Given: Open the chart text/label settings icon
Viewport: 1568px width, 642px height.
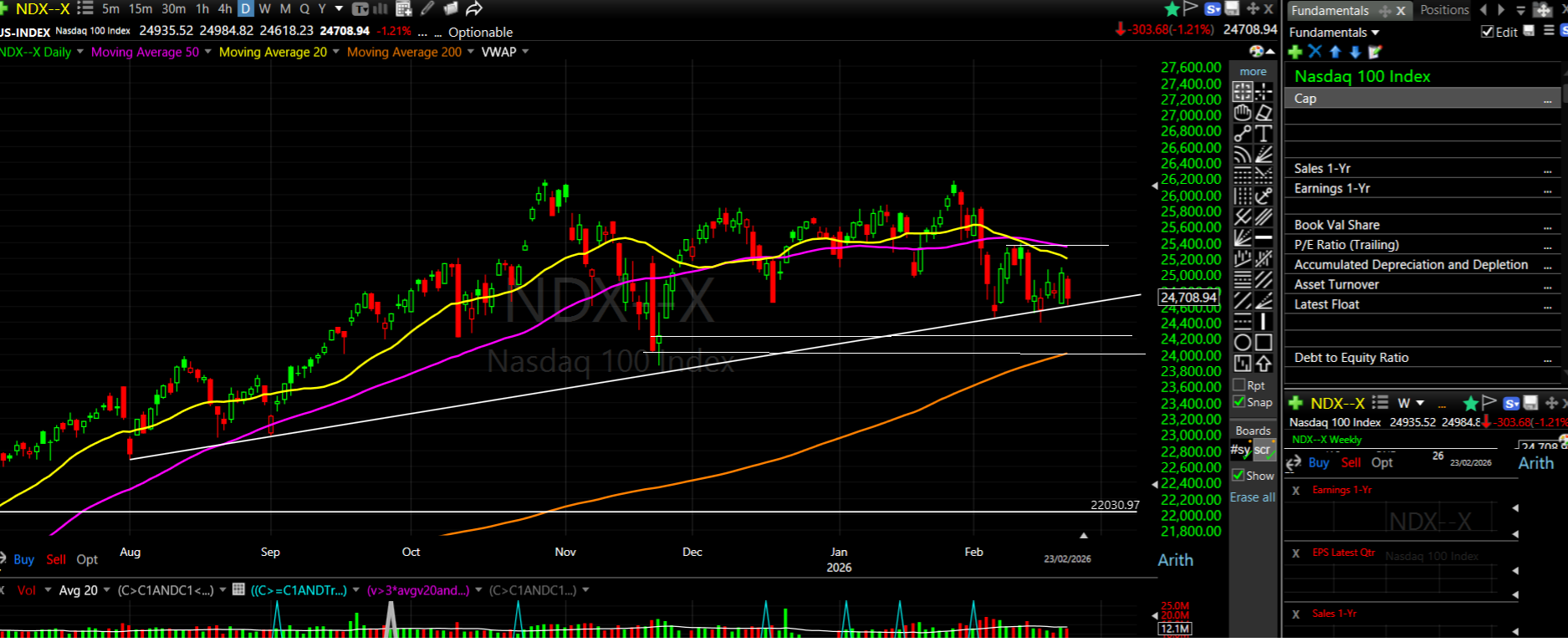Looking at the screenshot, I should [360, 9].
